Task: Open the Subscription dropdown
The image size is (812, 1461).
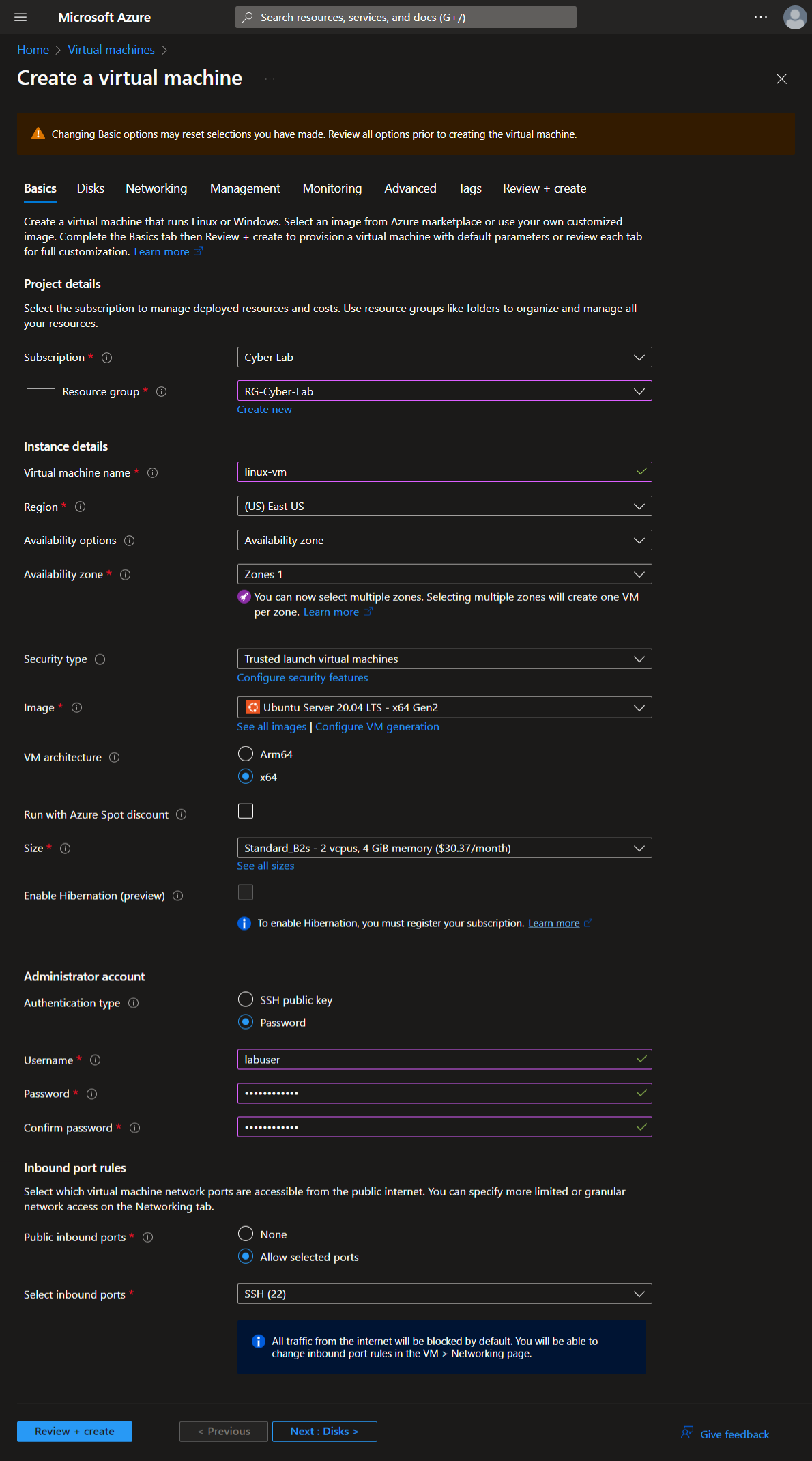Action: point(444,357)
